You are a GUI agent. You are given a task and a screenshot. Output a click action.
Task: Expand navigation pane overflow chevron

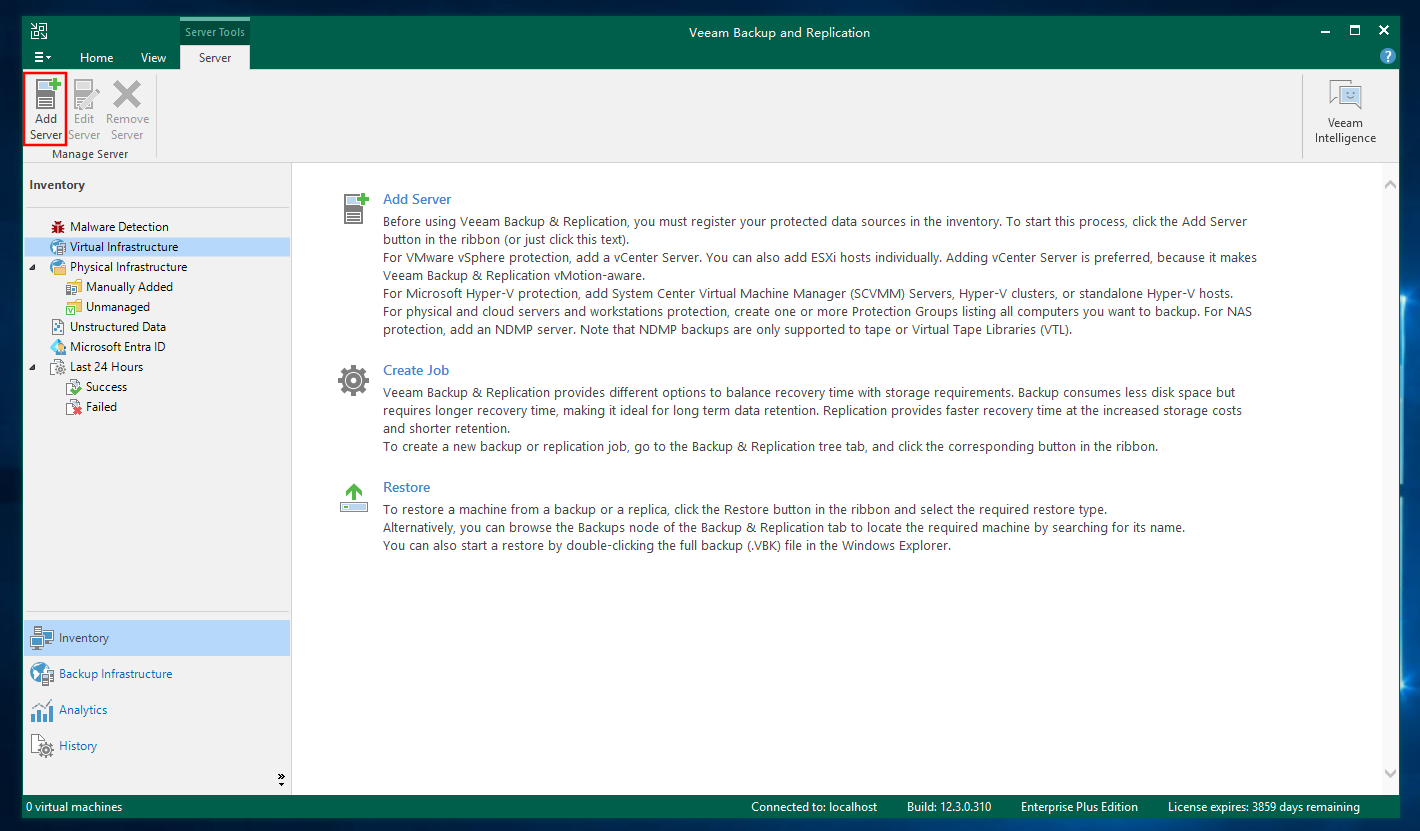[281, 778]
